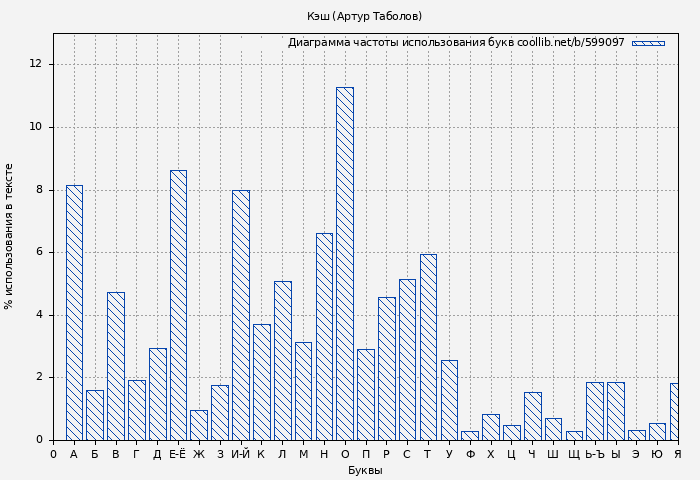Click the bar above the И-Й label

pyautogui.click(x=241, y=315)
